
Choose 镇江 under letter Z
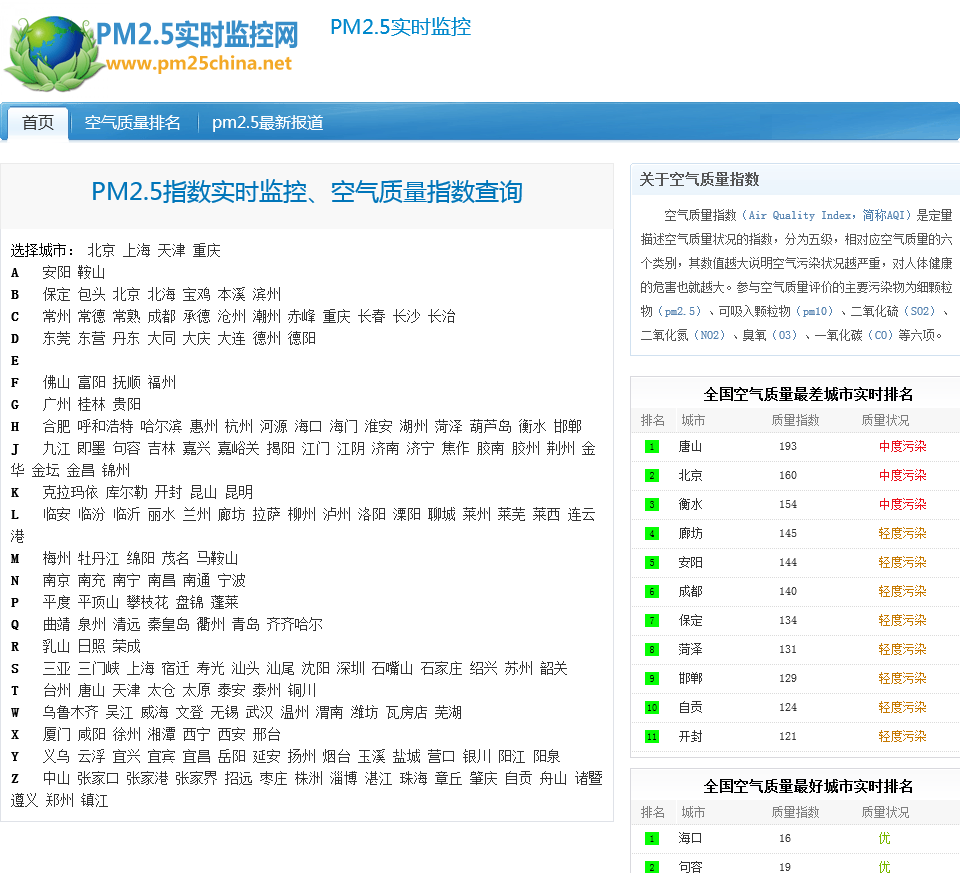pos(94,801)
